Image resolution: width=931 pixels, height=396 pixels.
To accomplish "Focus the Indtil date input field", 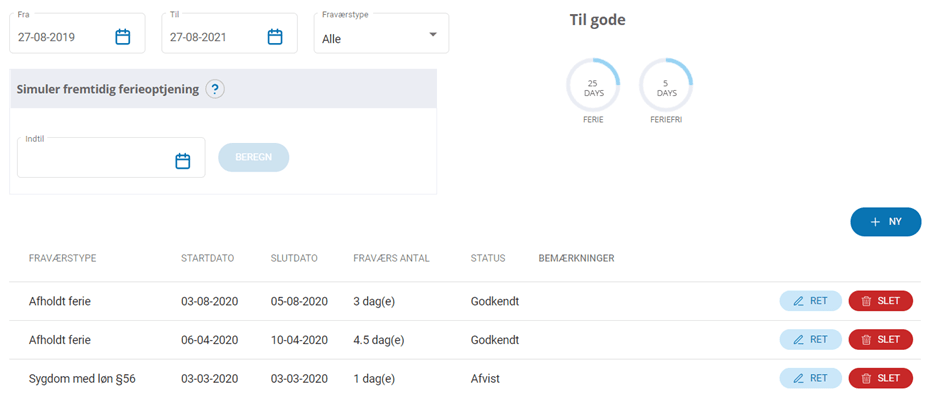I will pyautogui.click(x=111, y=157).
